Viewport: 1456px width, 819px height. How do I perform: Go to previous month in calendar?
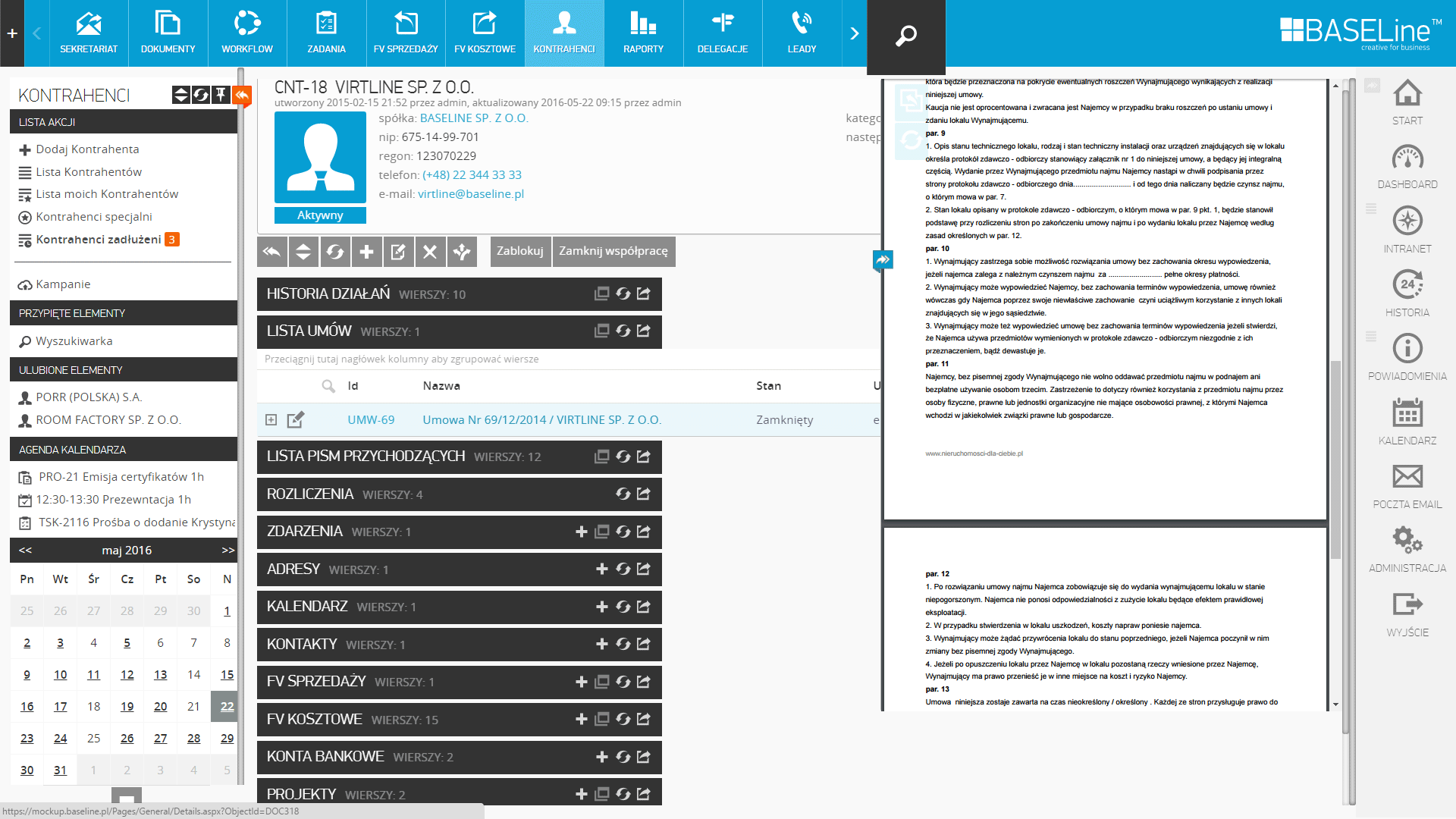26,551
